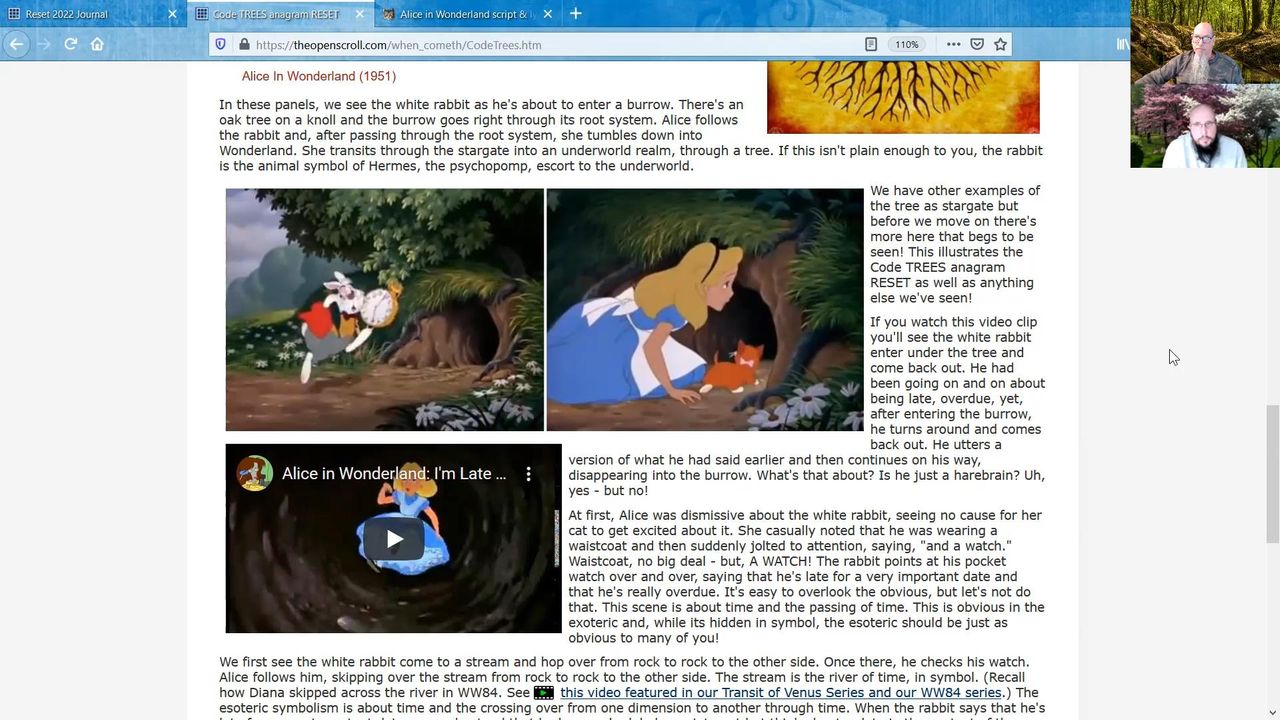The image size is (1280, 720).
Task: Show site security padlock info
Action: 243,45
